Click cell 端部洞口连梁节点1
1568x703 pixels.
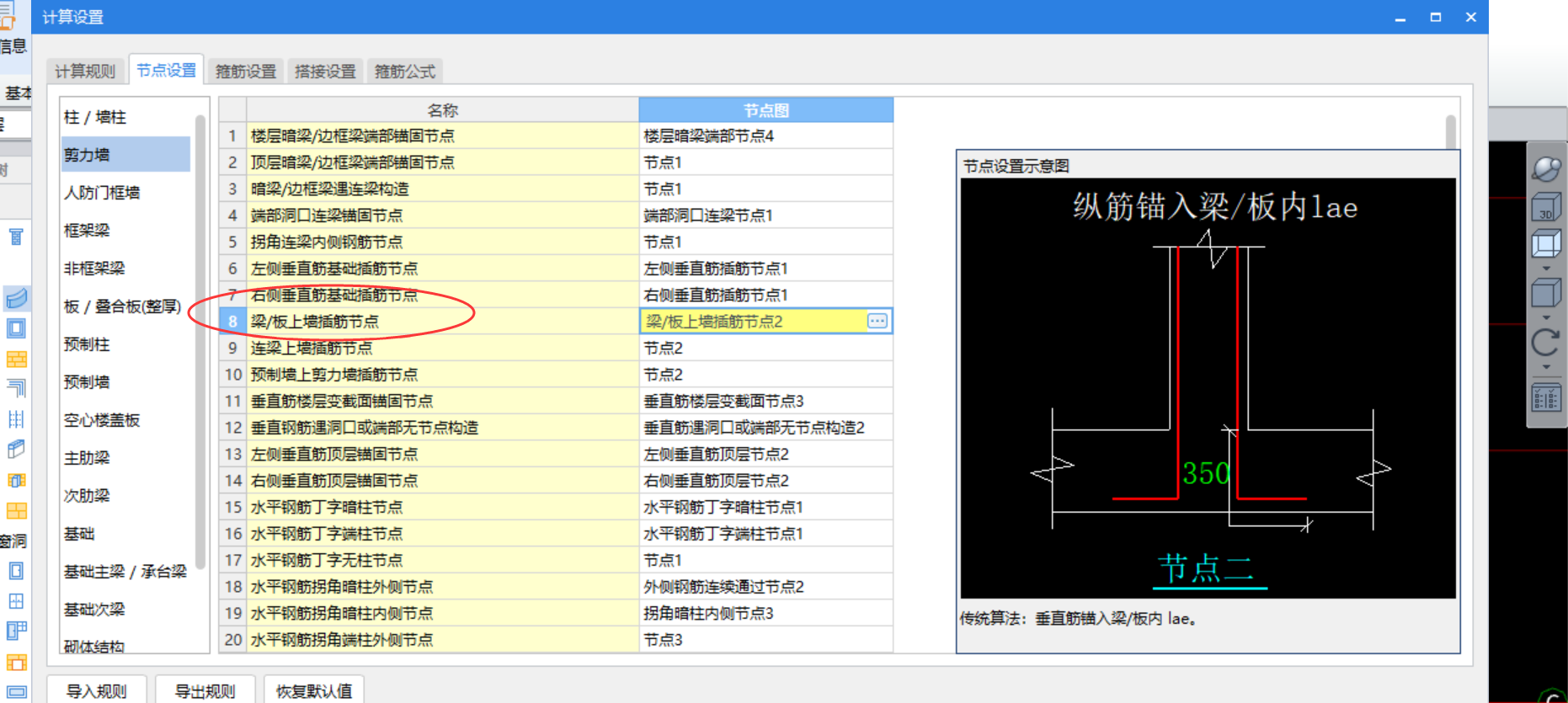coord(766,216)
